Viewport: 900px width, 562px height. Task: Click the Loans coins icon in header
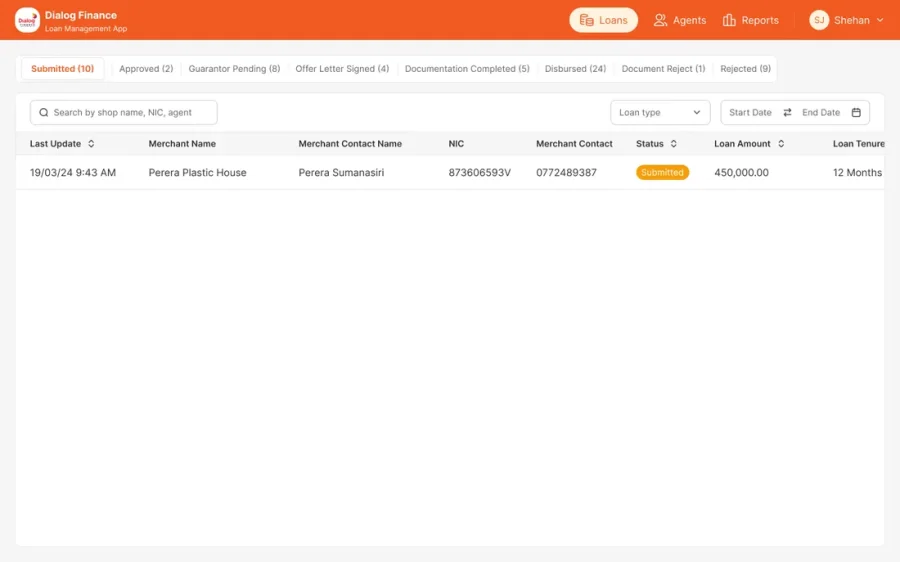pos(586,20)
